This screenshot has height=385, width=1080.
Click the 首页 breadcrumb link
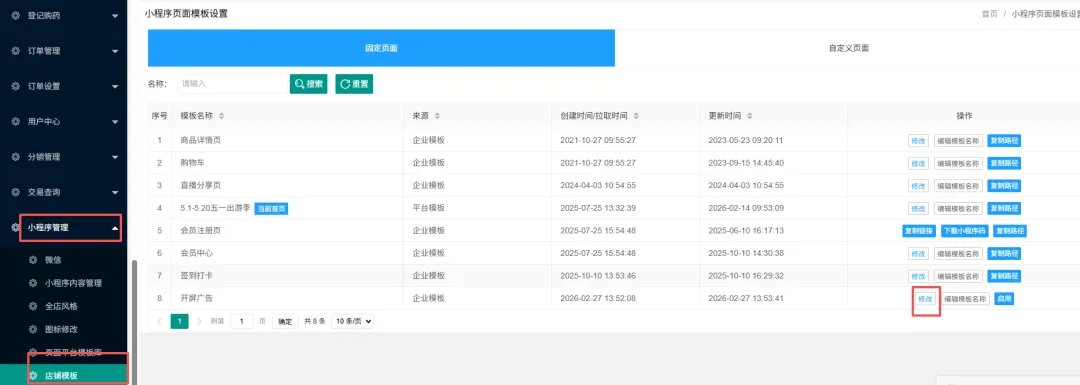click(x=989, y=14)
